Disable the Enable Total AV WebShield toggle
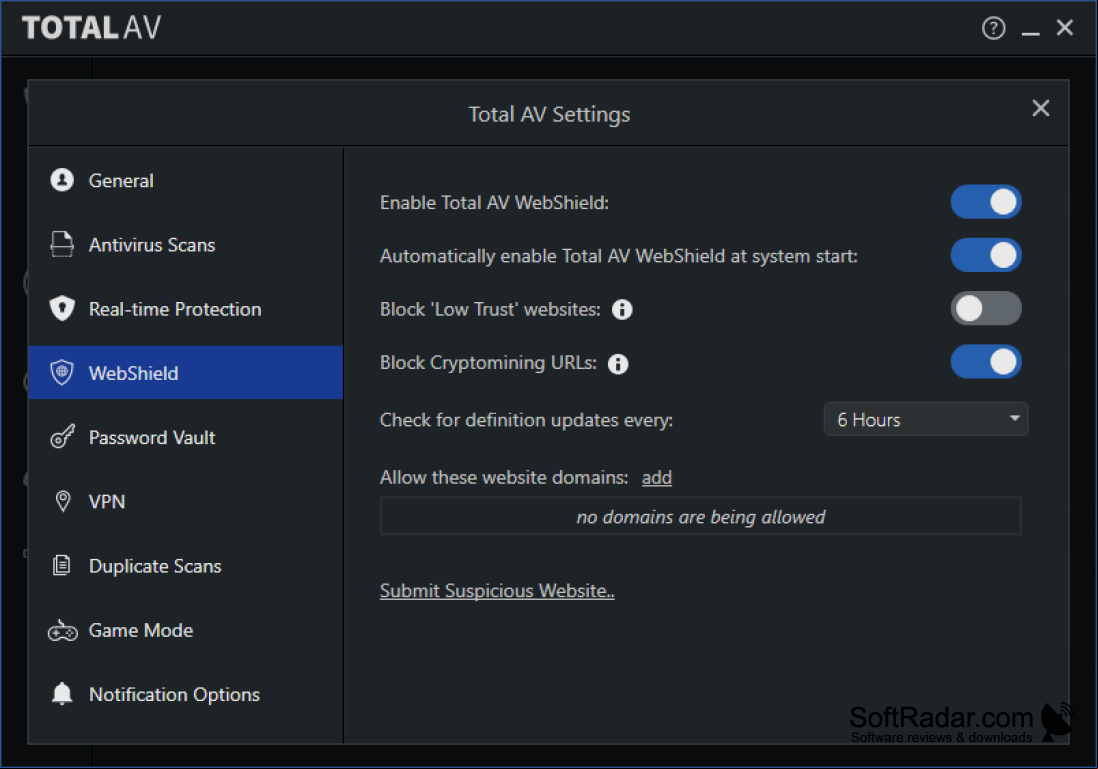The height and width of the screenshot is (769, 1098). [986, 202]
